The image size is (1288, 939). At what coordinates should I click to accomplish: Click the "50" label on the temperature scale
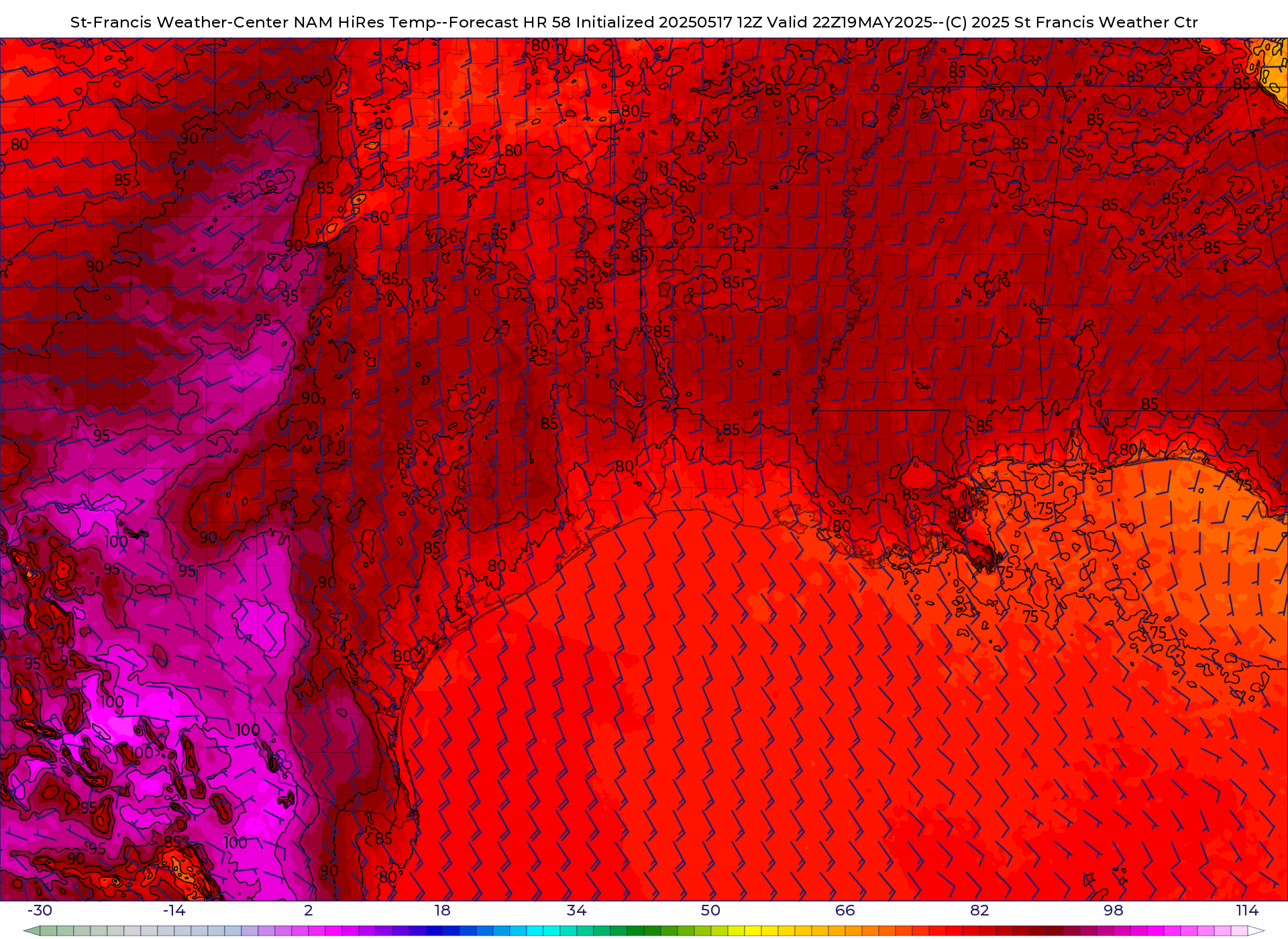coord(710,910)
